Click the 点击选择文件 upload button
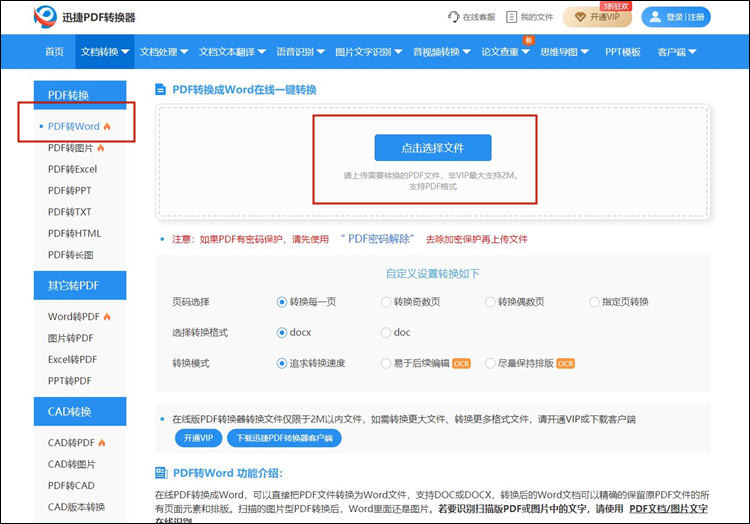 click(433, 148)
